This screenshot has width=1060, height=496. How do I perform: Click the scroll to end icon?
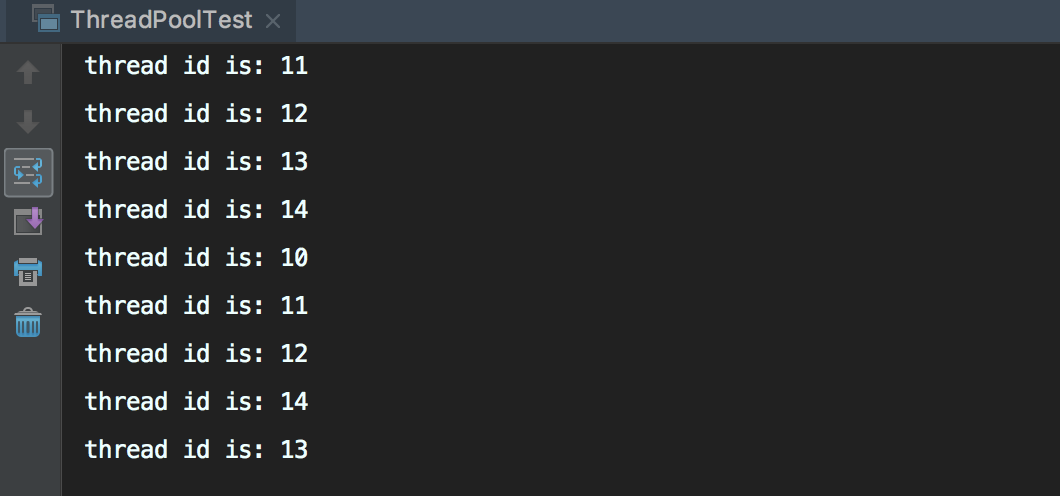point(28,222)
